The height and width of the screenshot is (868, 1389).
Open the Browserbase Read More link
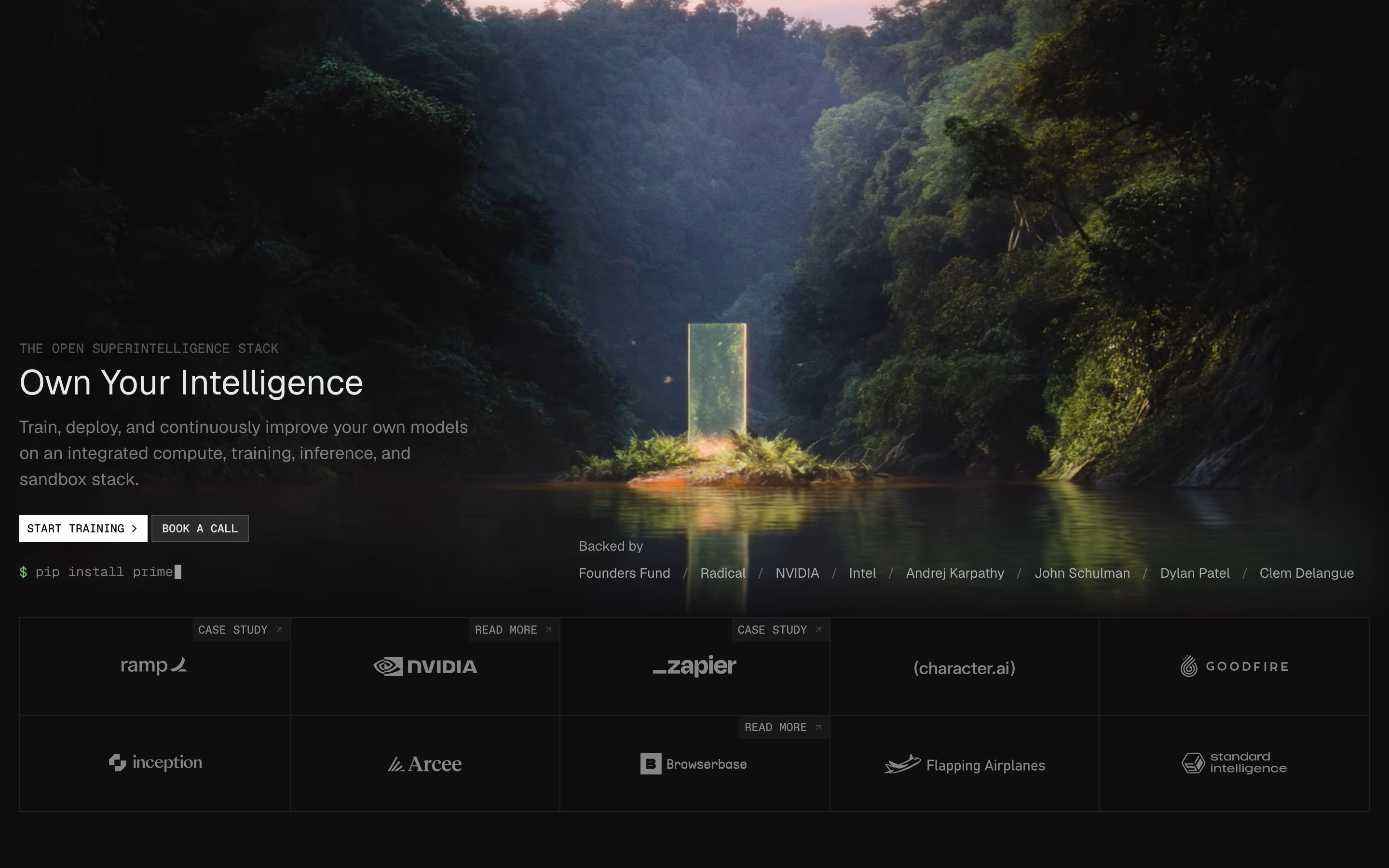784,727
